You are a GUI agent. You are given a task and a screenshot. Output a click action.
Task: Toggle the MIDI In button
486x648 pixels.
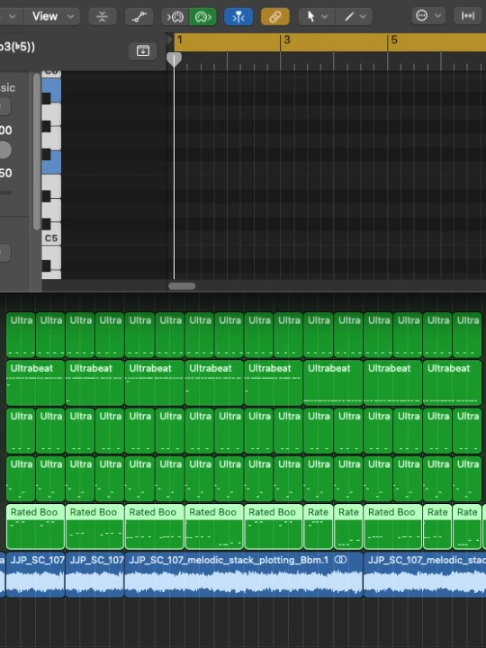coord(175,17)
